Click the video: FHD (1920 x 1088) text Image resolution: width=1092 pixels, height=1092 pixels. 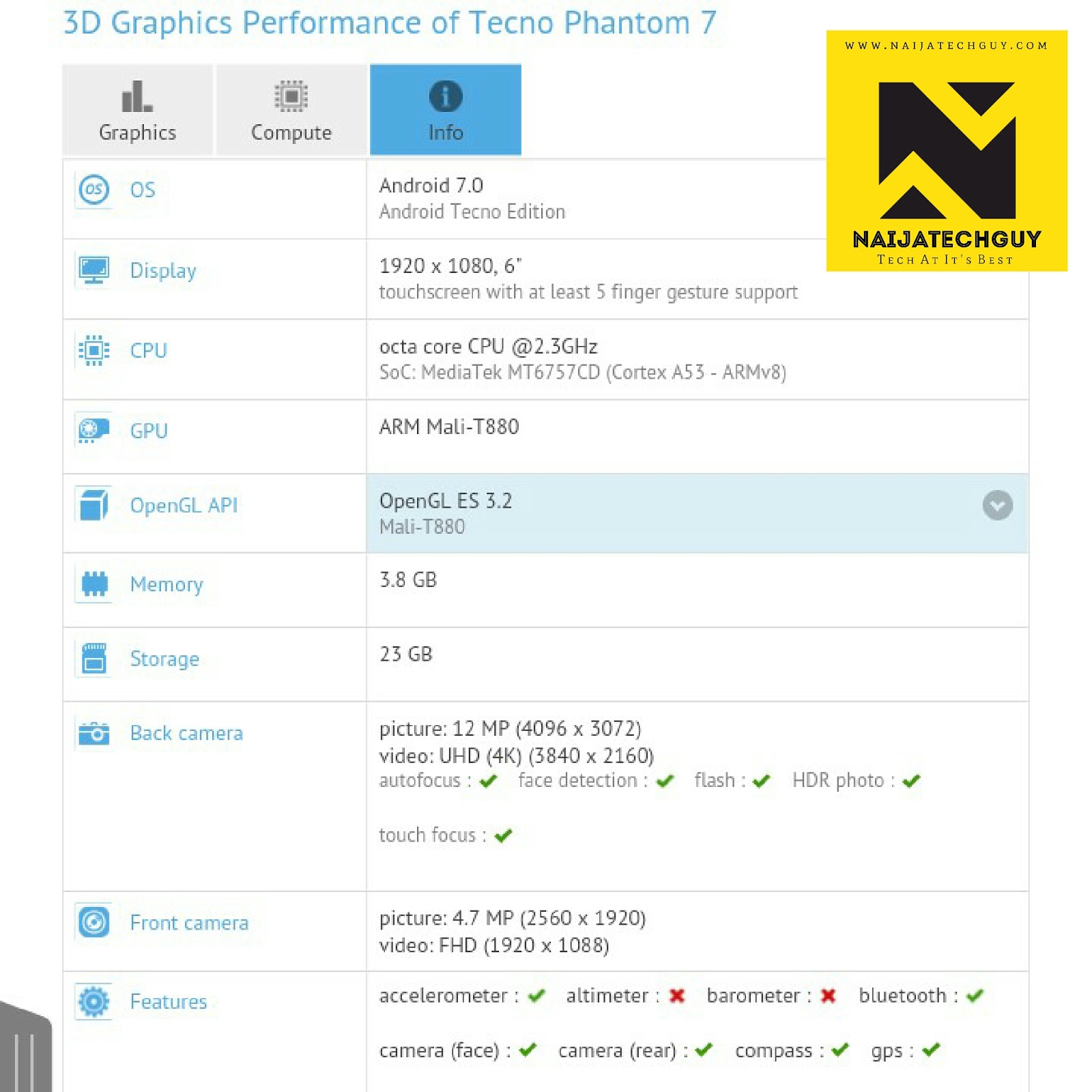494,946
